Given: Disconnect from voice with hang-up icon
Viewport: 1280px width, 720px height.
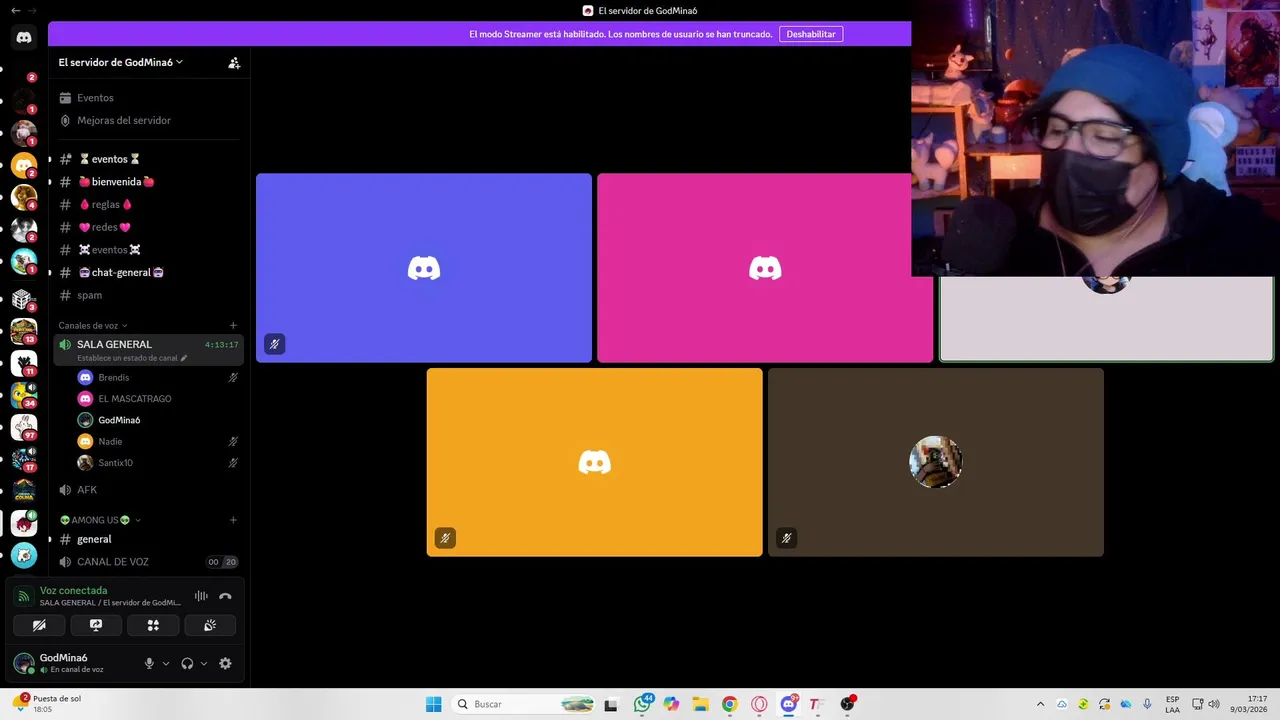Looking at the screenshot, I should tap(225, 596).
